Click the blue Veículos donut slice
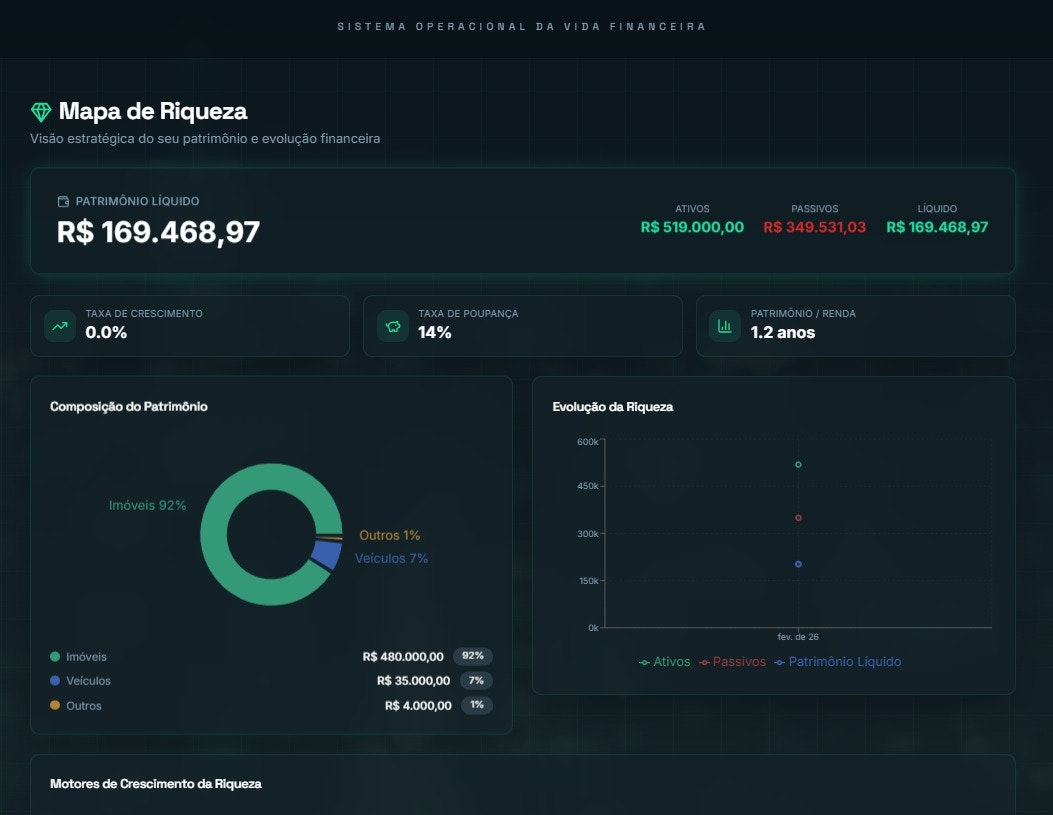The image size is (1053, 815). [326, 554]
